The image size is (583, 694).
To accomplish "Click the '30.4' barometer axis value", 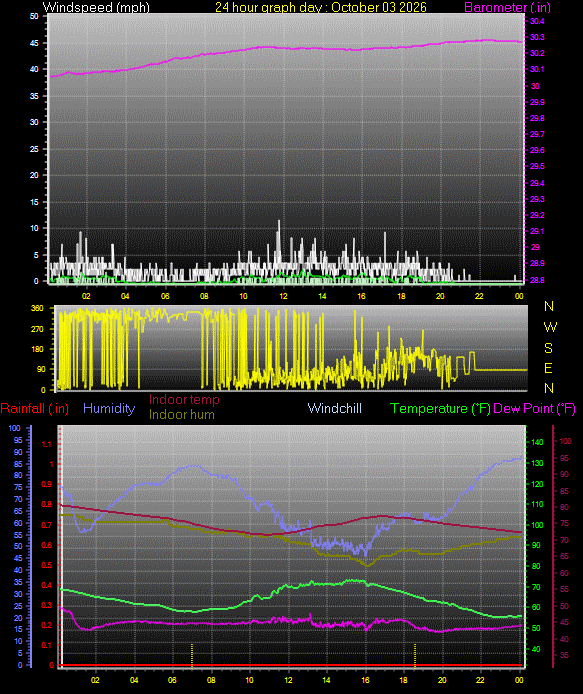I will click(x=537, y=21).
